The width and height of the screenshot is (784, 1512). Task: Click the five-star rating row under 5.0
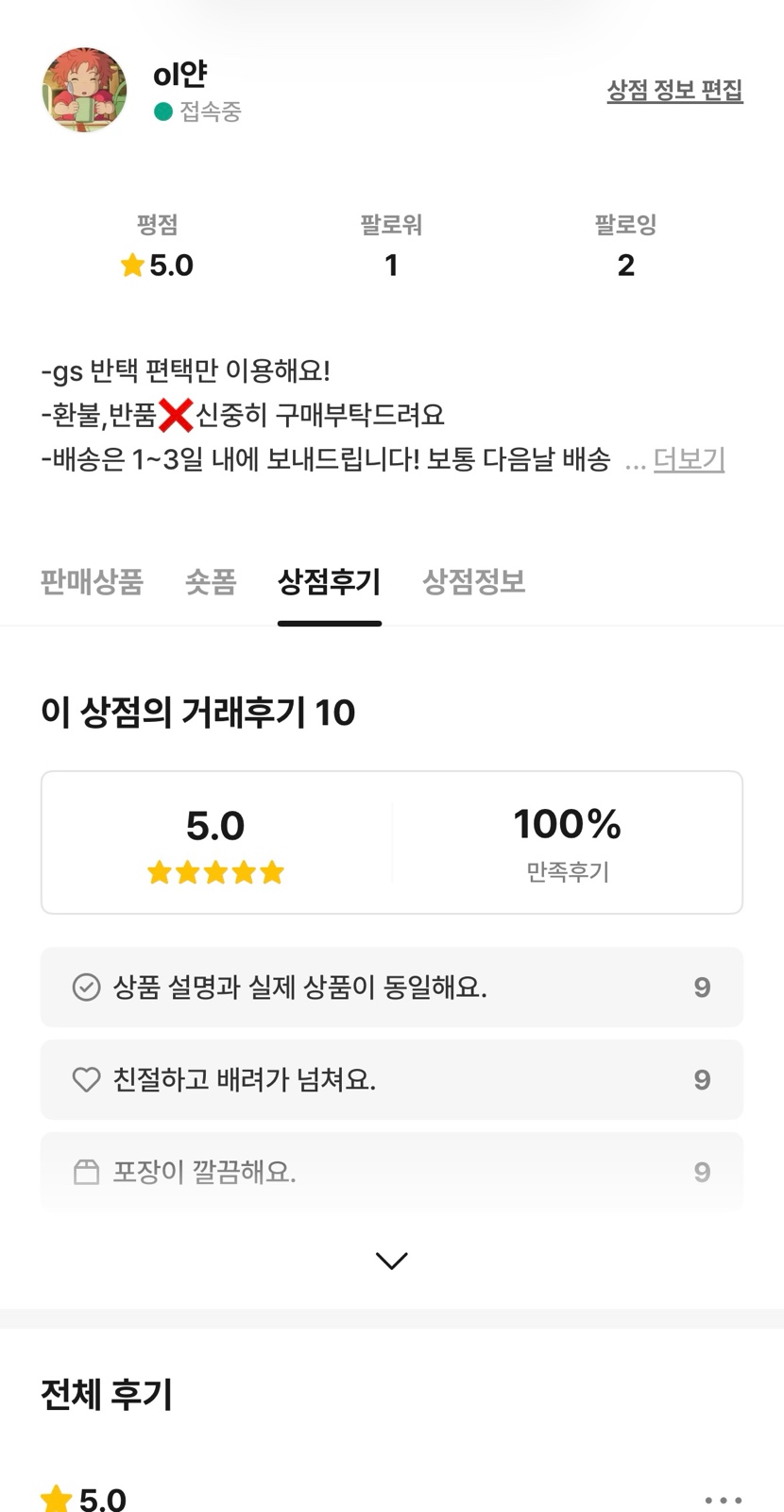point(215,872)
